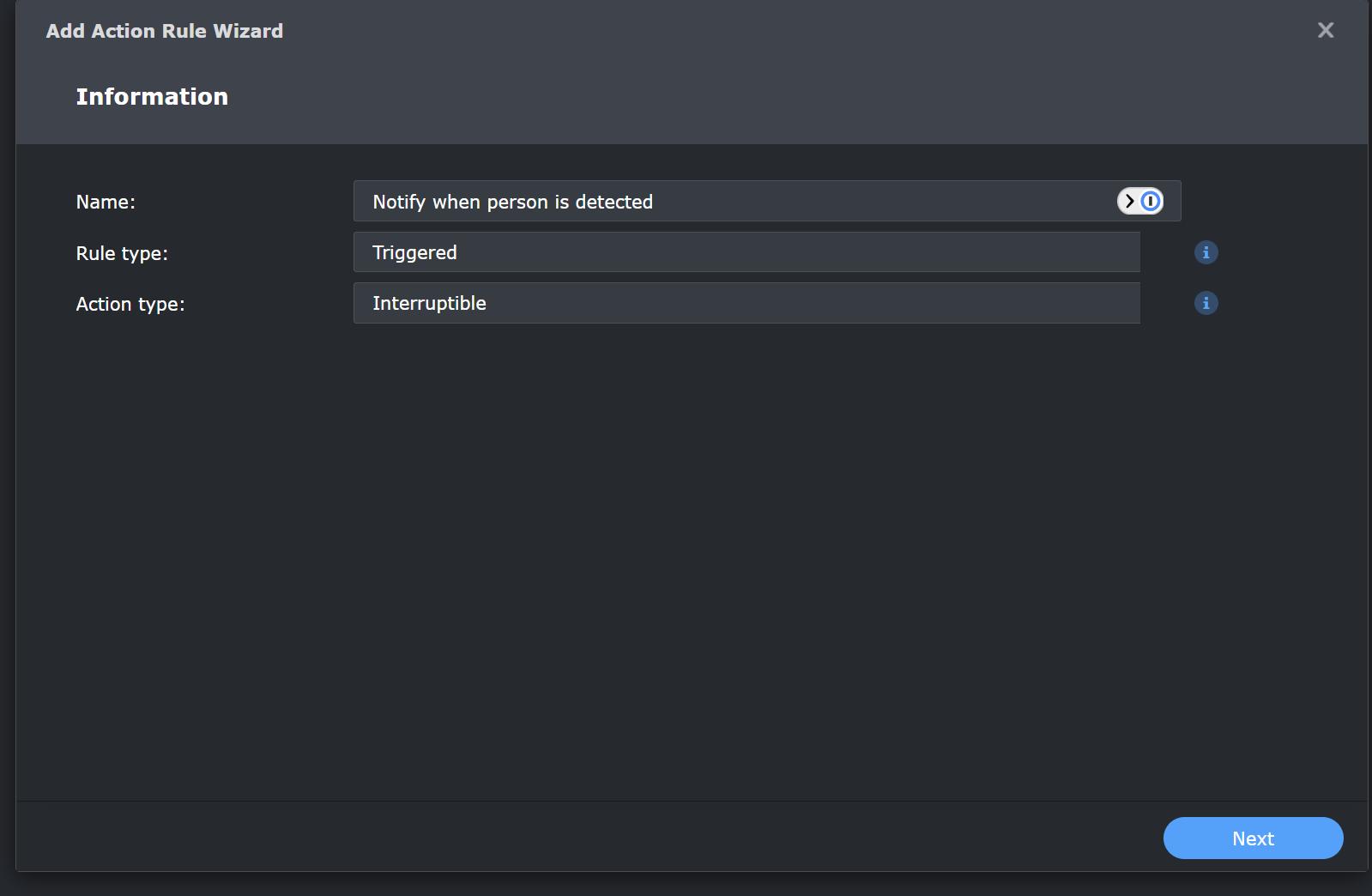Image resolution: width=1372 pixels, height=896 pixels.
Task: Select the Interruptible value in Action type
Action: point(429,304)
